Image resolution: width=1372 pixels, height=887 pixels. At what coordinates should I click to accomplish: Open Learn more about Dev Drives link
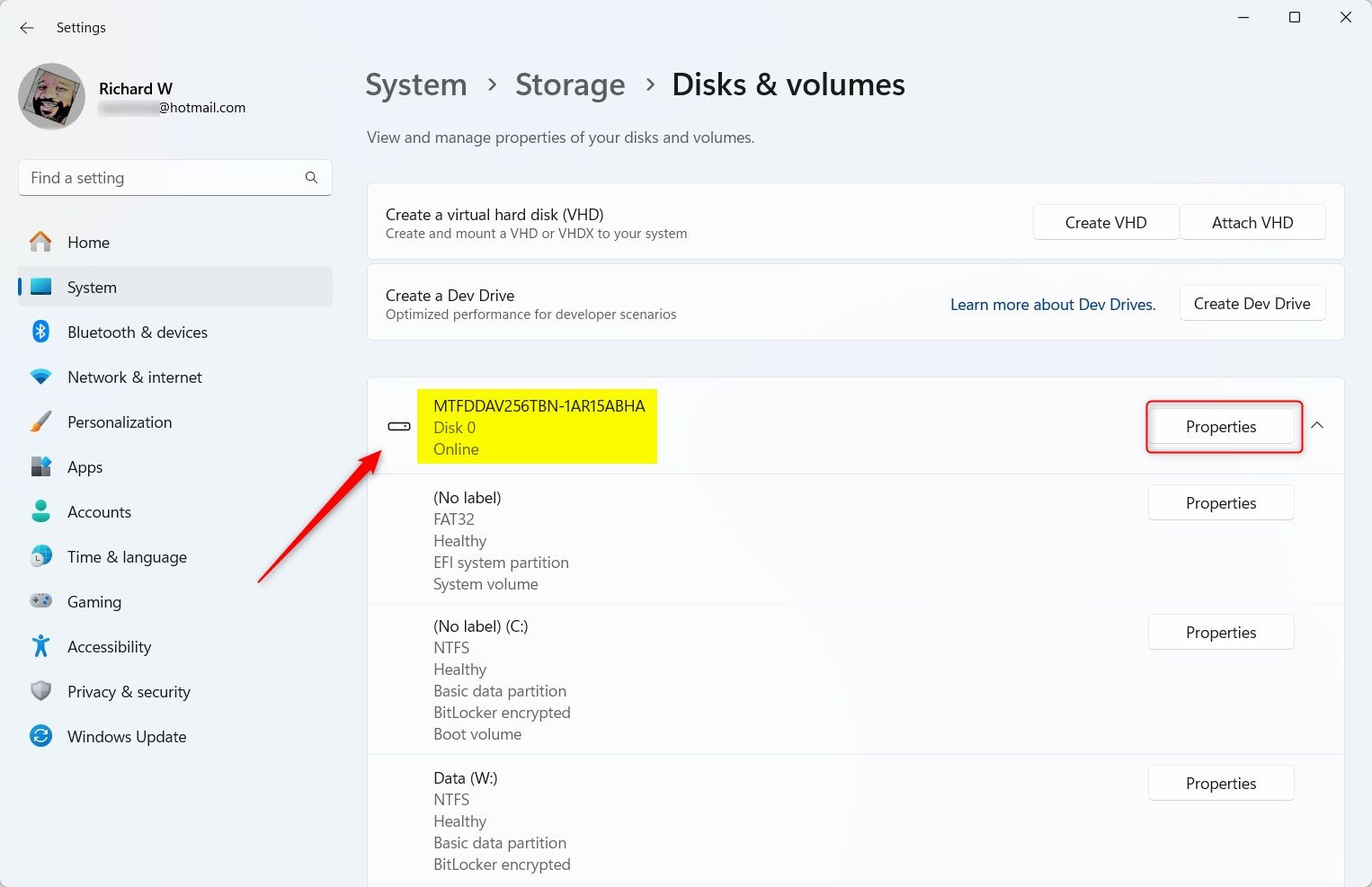[x=1053, y=304]
